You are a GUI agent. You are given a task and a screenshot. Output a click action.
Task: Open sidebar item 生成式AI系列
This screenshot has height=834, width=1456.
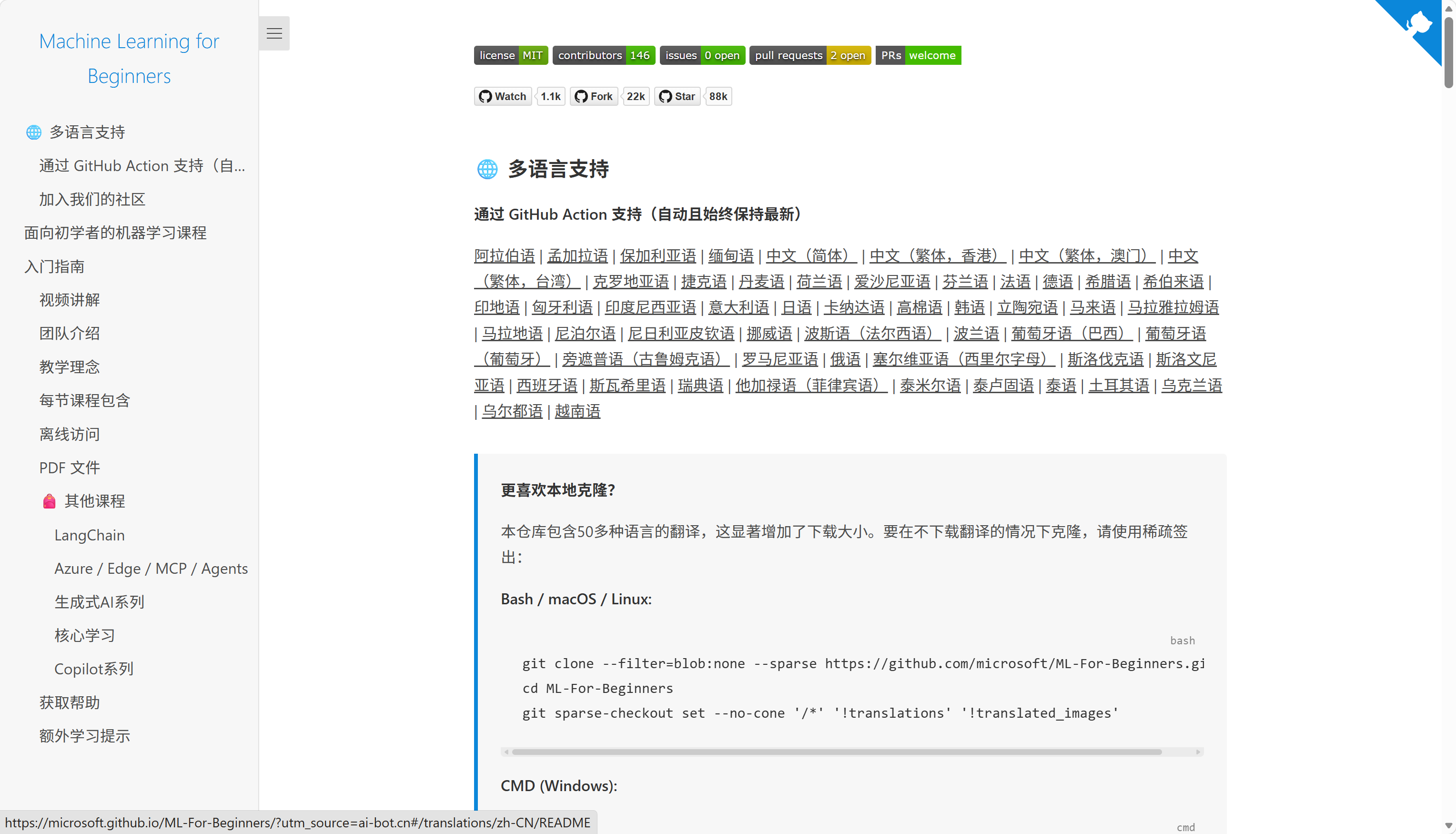[x=99, y=602]
